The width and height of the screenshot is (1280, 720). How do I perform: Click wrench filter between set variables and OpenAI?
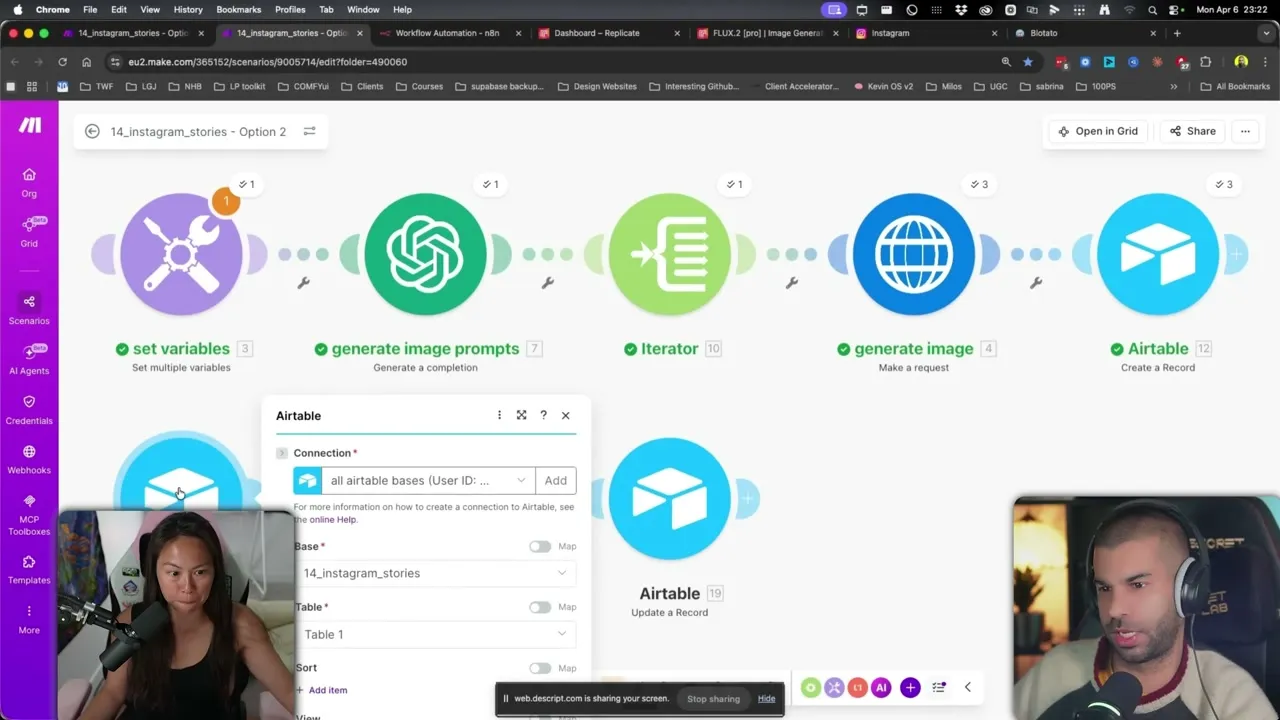coord(303,283)
